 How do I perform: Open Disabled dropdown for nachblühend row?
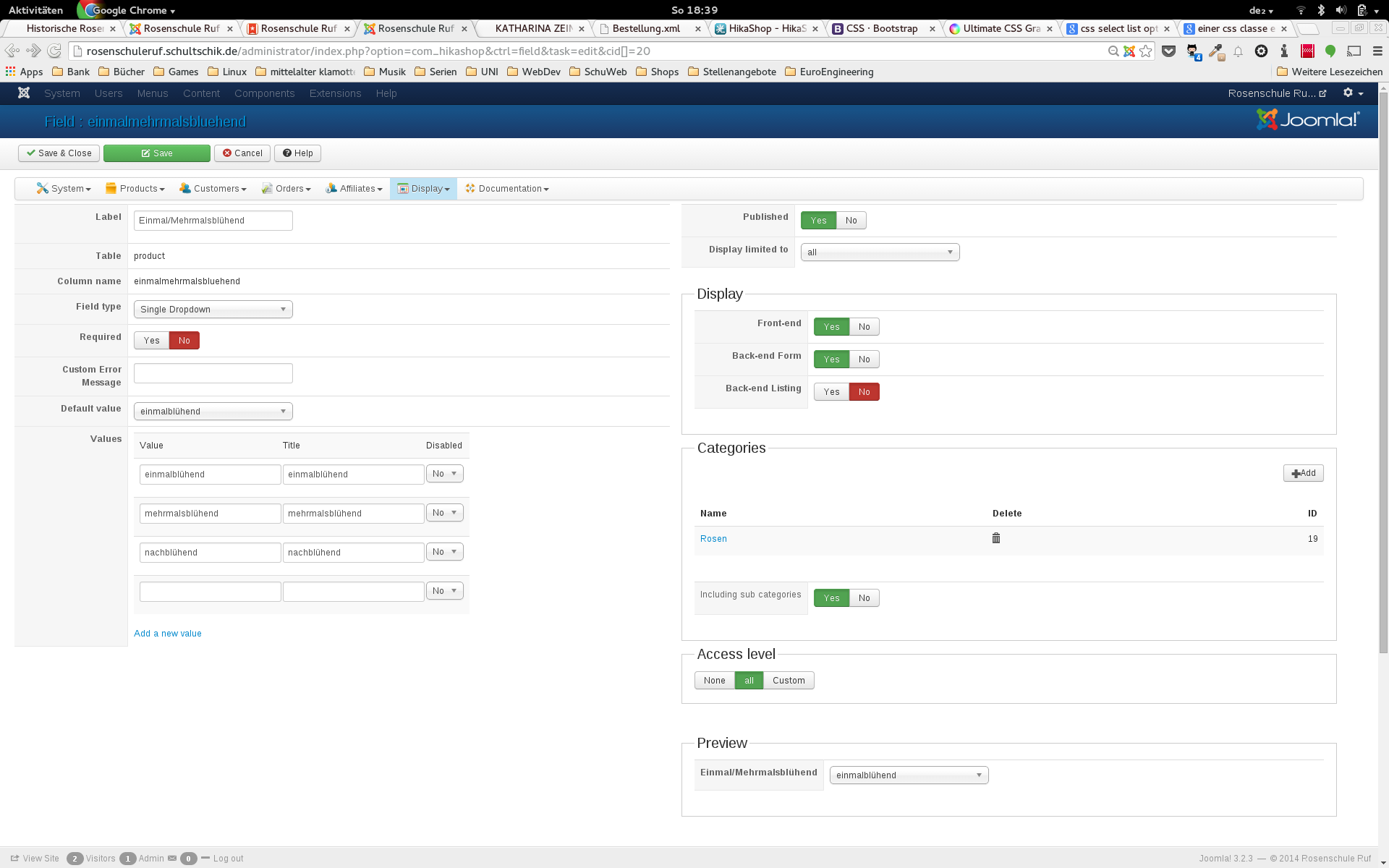[x=444, y=552]
